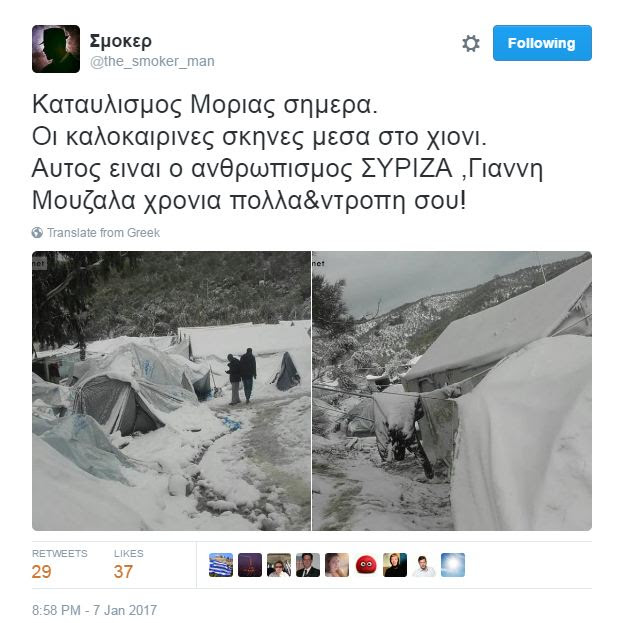620x623 pixels.
Task: View the 29 retweets list
Action: pyautogui.click(x=60, y=564)
